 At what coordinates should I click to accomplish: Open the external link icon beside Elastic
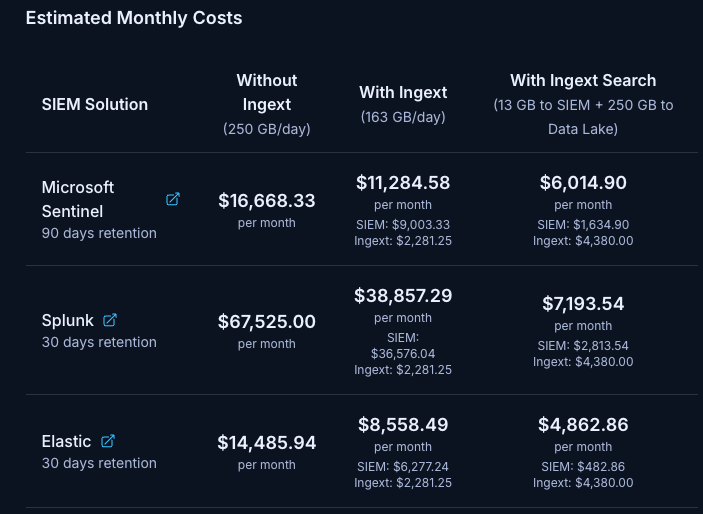(108, 441)
